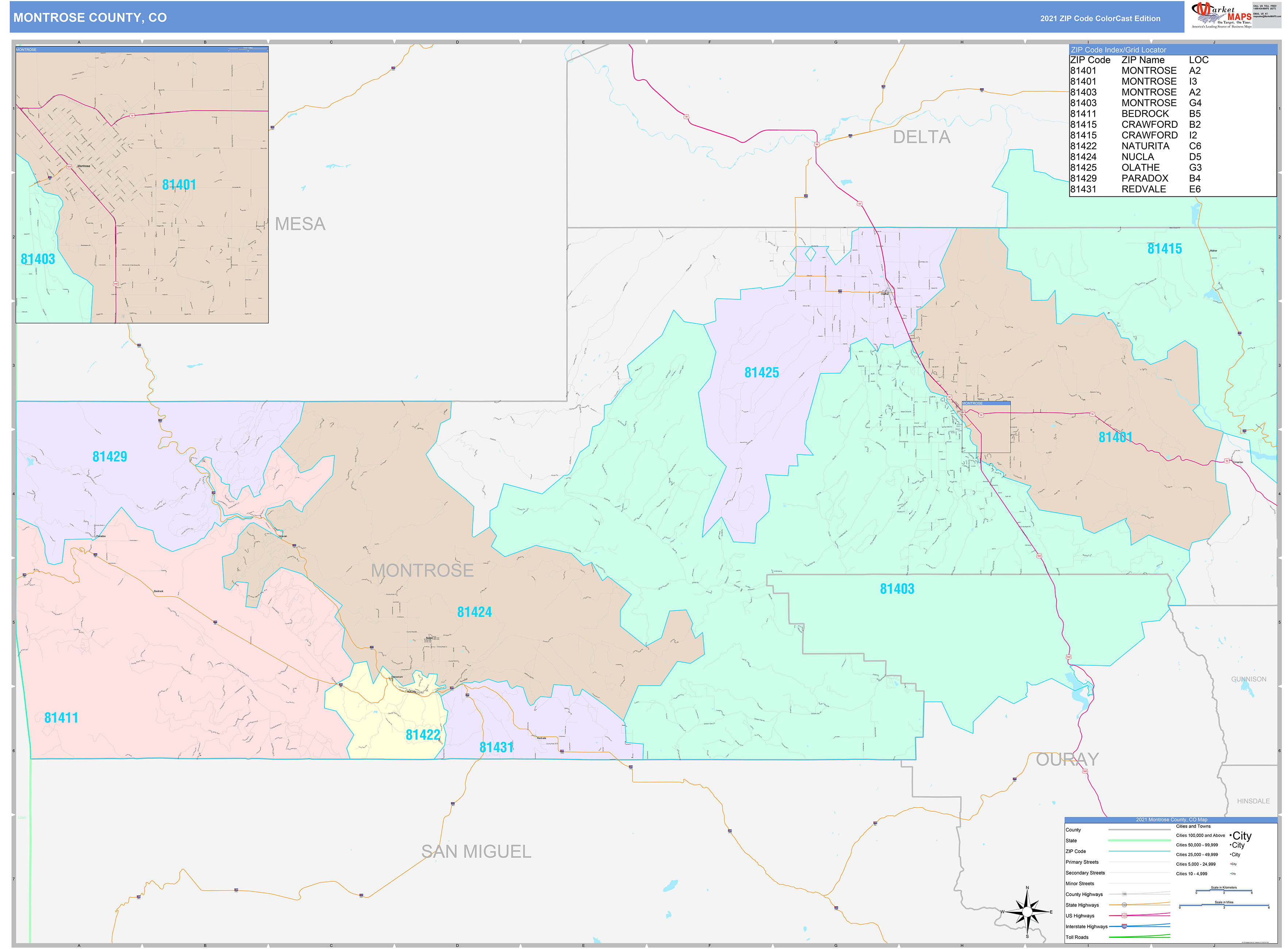1288x949 pixels.
Task: Click the 81429 ZIP label on map
Action: point(110,457)
